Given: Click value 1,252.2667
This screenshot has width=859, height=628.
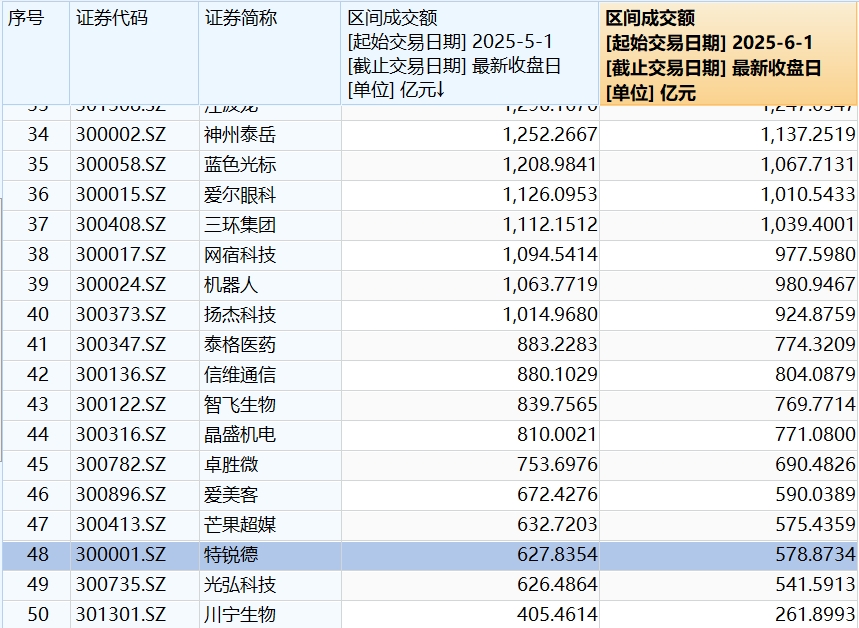Looking at the screenshot, I should [550, 135].
